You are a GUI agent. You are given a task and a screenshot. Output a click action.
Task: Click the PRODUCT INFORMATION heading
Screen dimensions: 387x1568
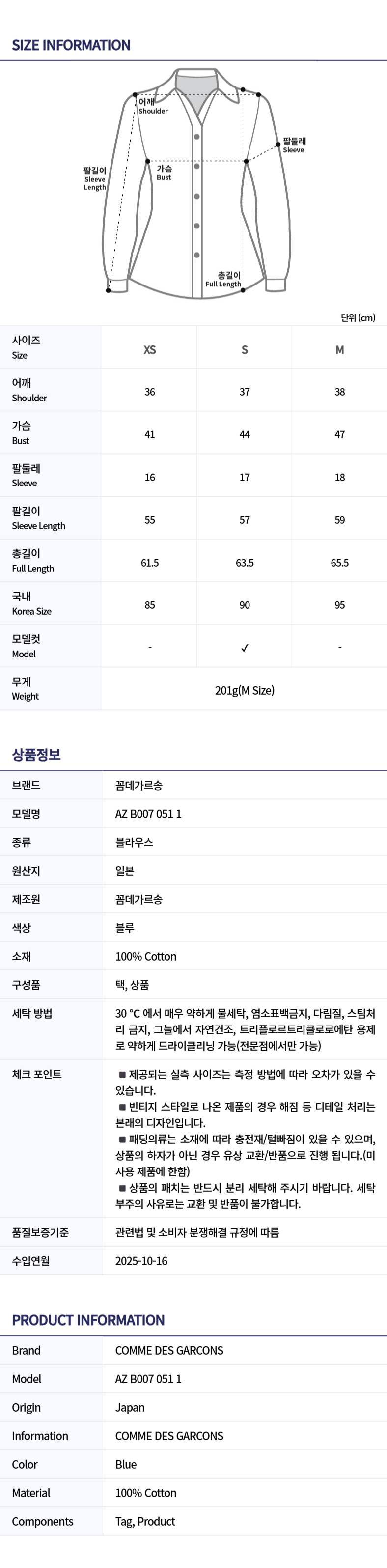coord(88,1320)
